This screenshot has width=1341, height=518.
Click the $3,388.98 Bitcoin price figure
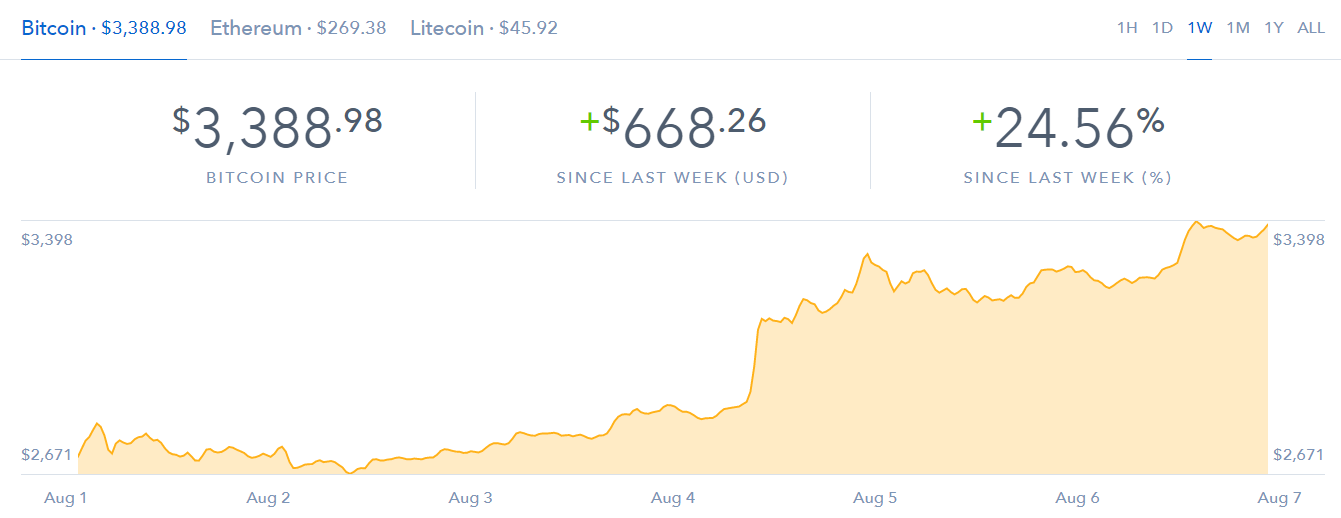coord(277,127)
